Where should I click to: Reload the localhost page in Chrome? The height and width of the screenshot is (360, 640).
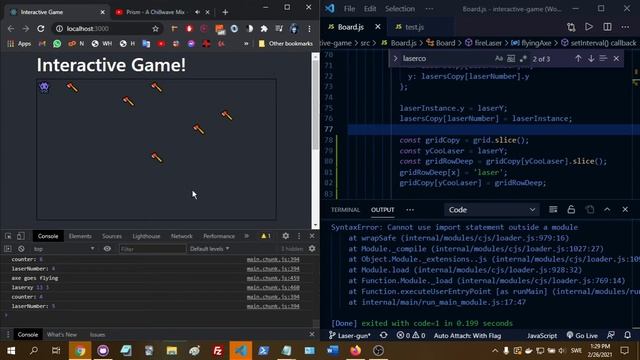coord(41,29)
